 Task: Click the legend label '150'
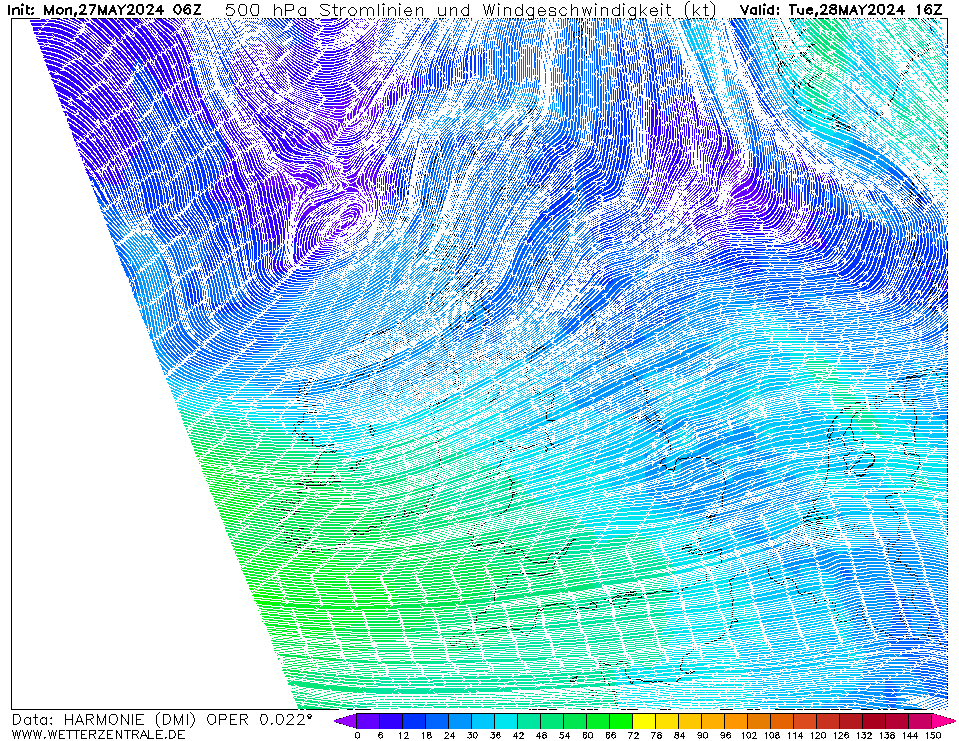coord(933,735)
